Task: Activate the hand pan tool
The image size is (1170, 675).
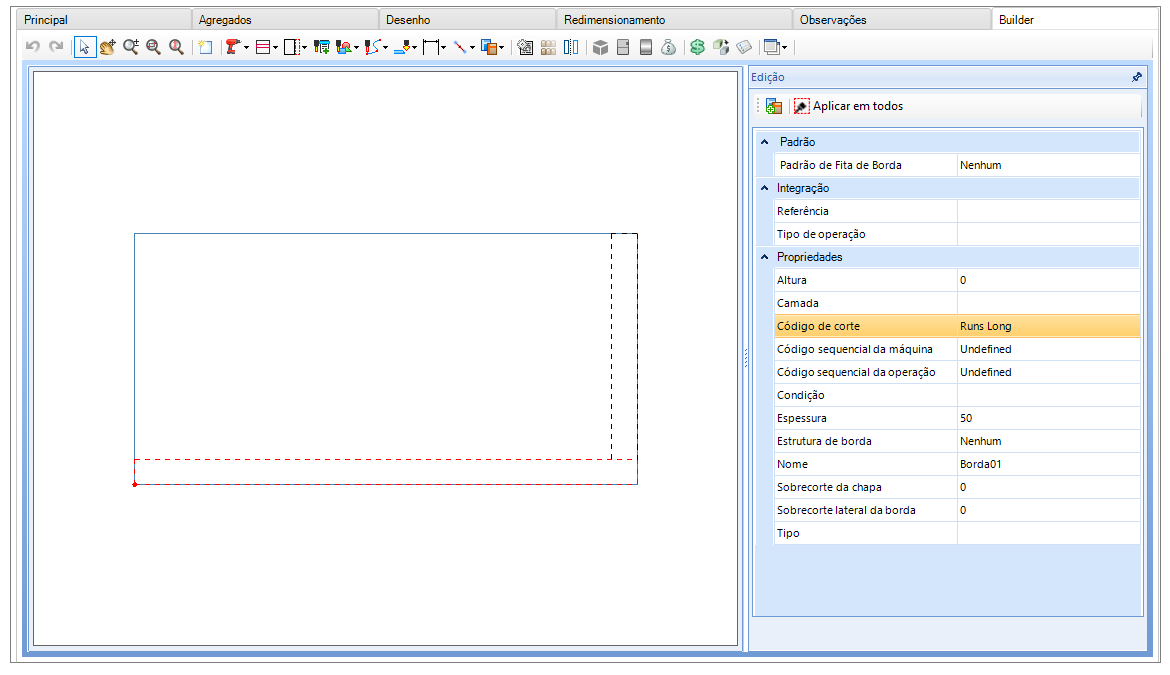Action: (107, 47)
